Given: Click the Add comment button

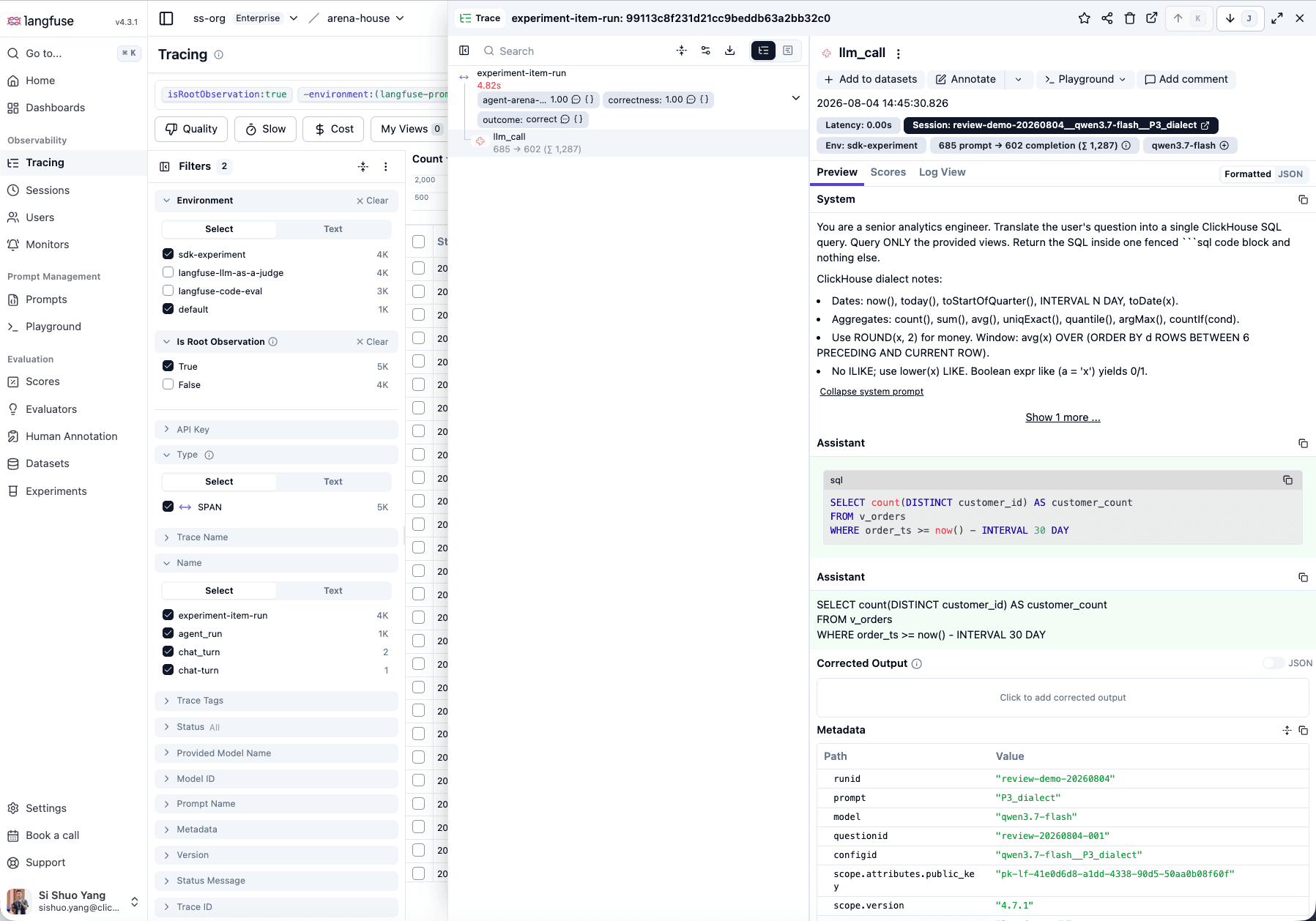Looking at the screenshot, I should point(1186,79).
